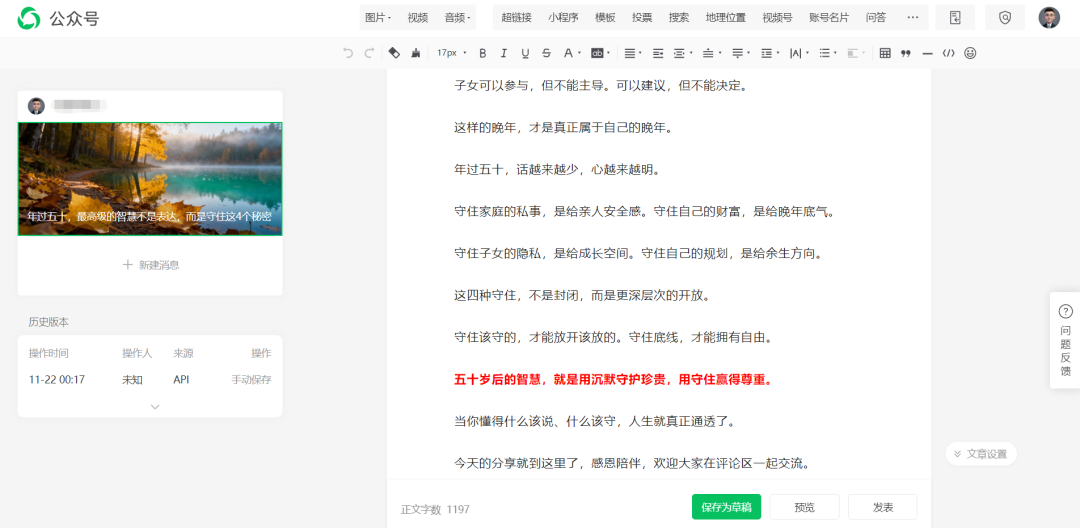Open the greyed text wrap float dropdown
This screenshot has height=528, width=1080.
pyautogui.click(x=855, y=53)
